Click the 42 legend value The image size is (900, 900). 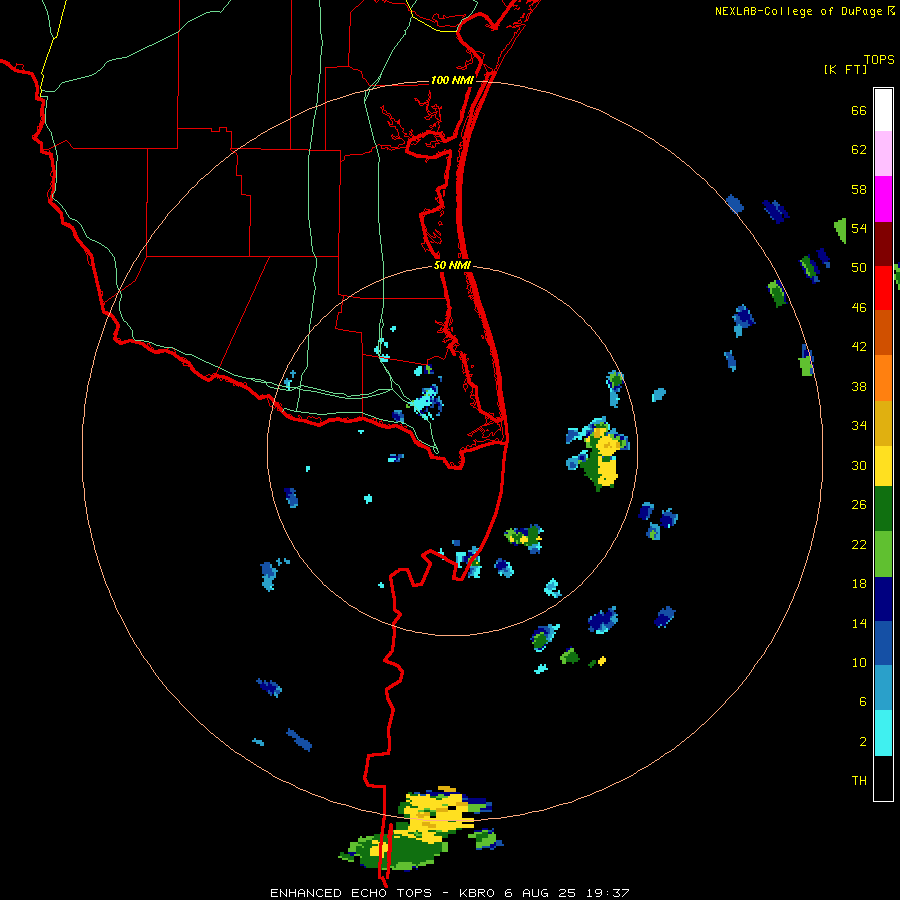point(859,347)
